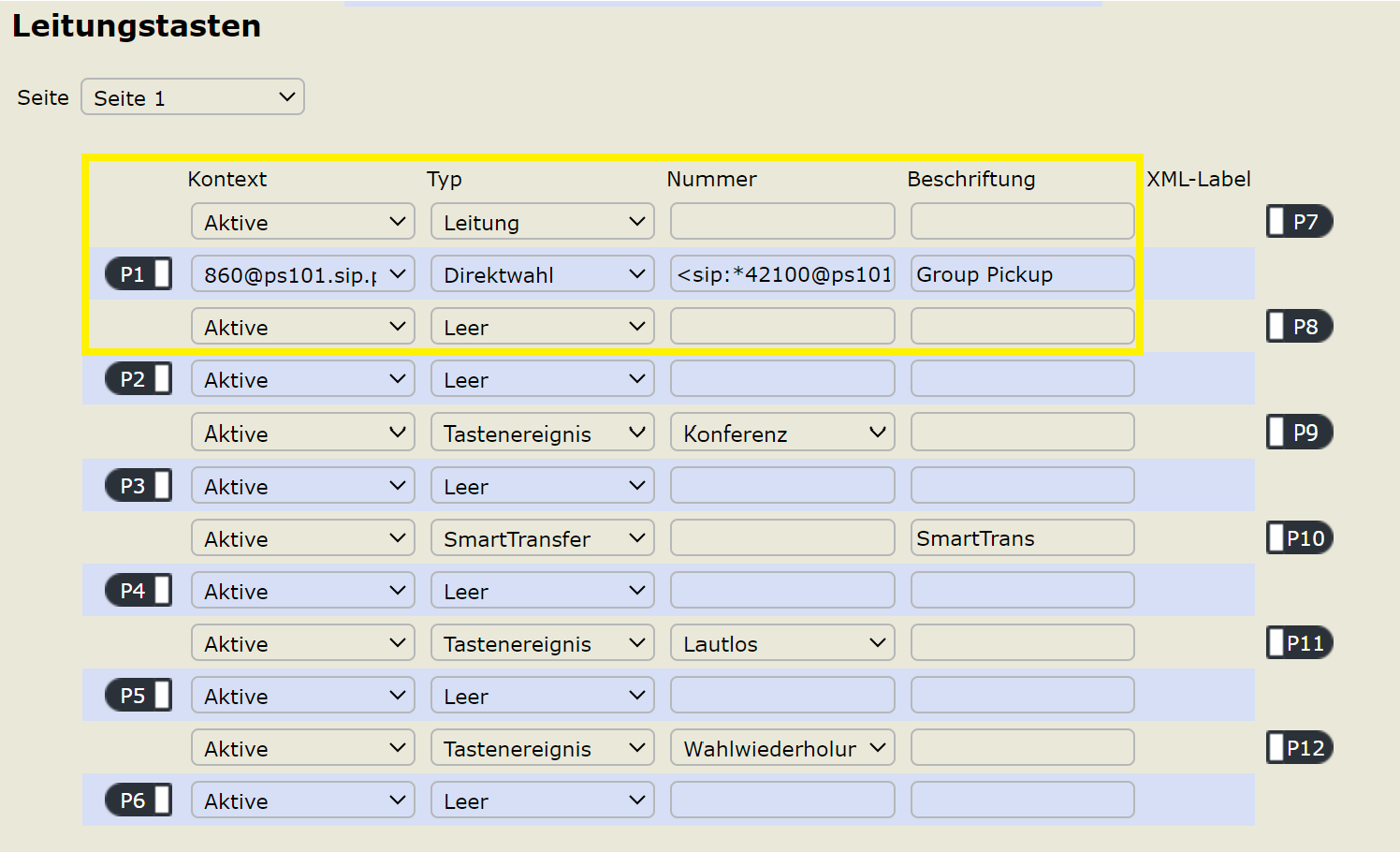Open the Kontext dropdown in the P12 row
Image resolution: width=1400 pixels, height=852 pixels.
click(303, 748)
